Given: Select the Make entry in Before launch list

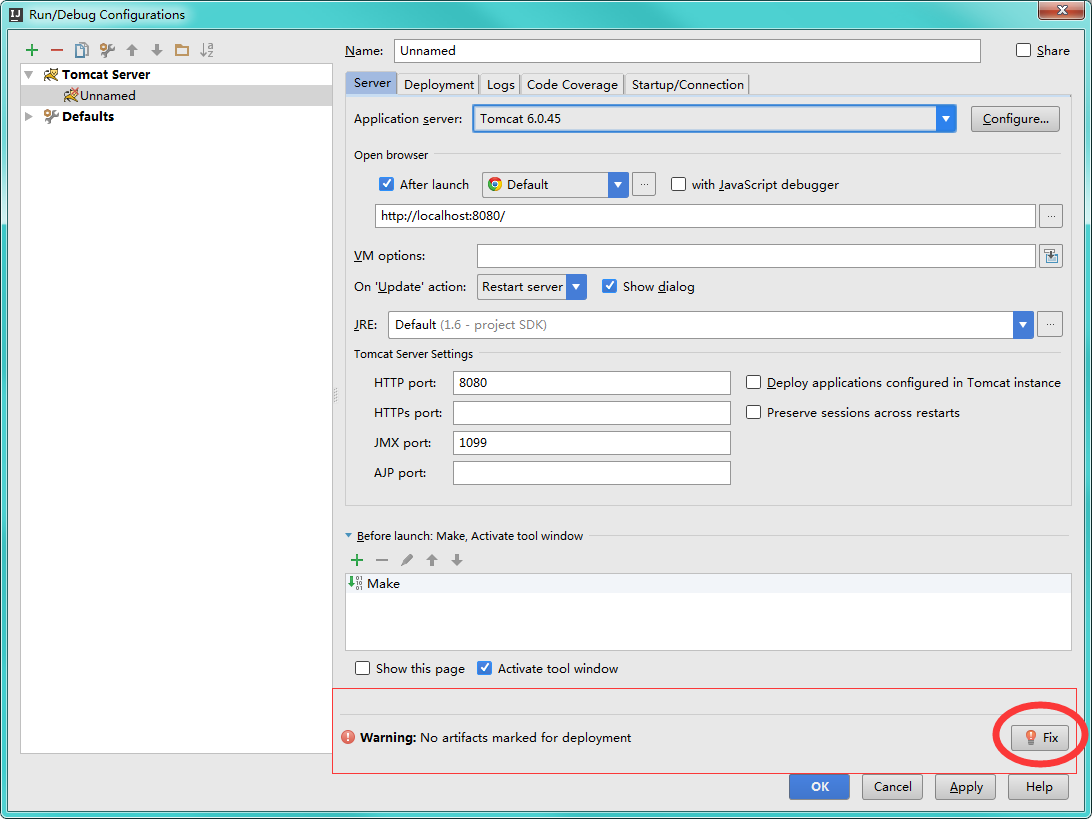Looking at the screenshot, I should tap(708, 584).
